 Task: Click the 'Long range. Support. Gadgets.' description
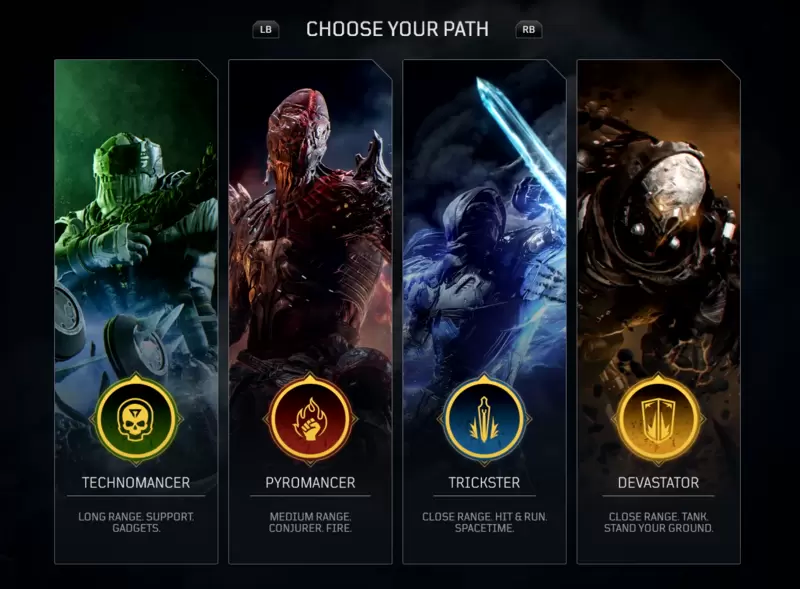point(136,522)
